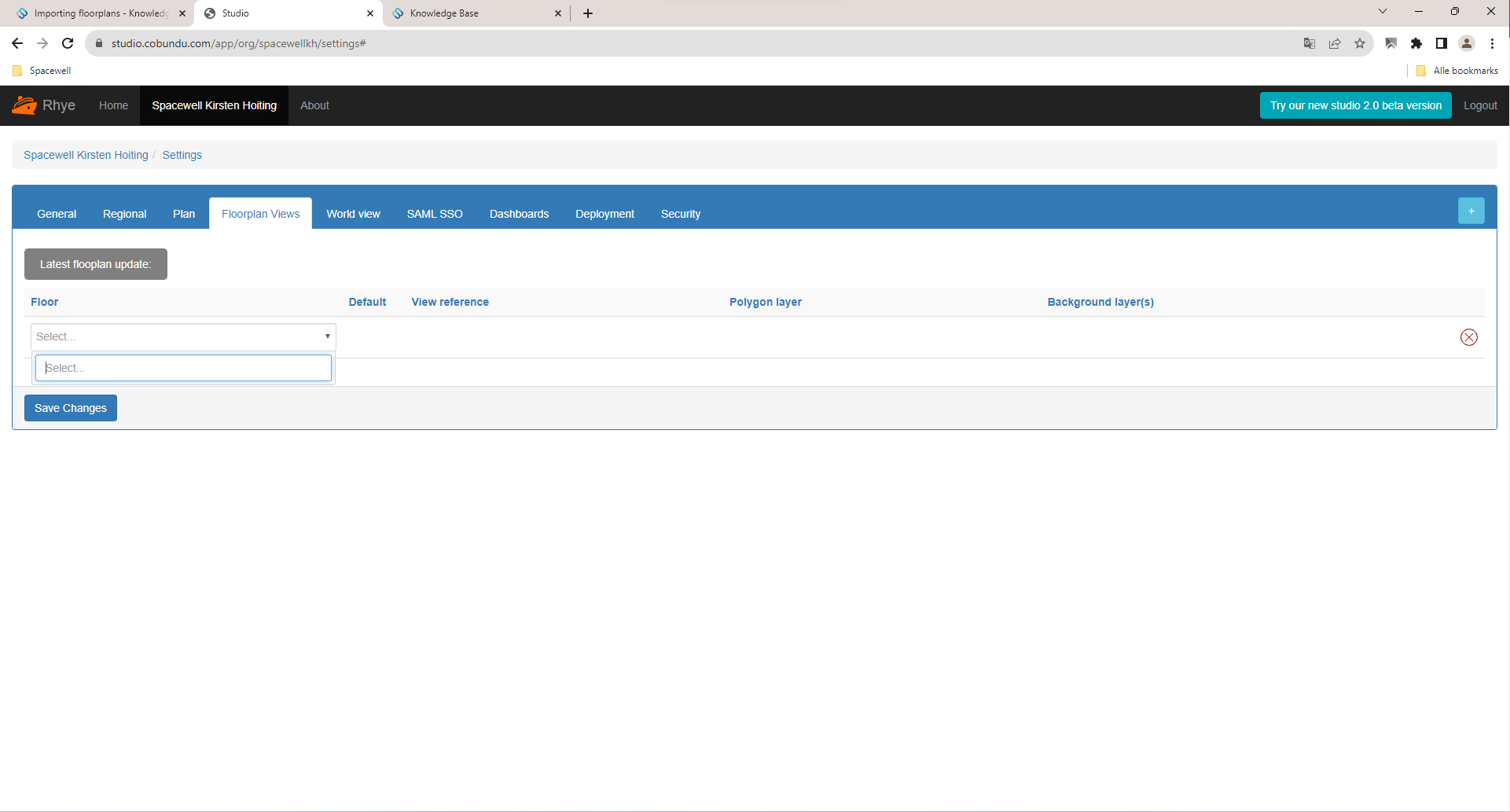This screenshot has height=812, width=1510.
Task: Bookmark this page with star icon
Action: coord(1360,43)
